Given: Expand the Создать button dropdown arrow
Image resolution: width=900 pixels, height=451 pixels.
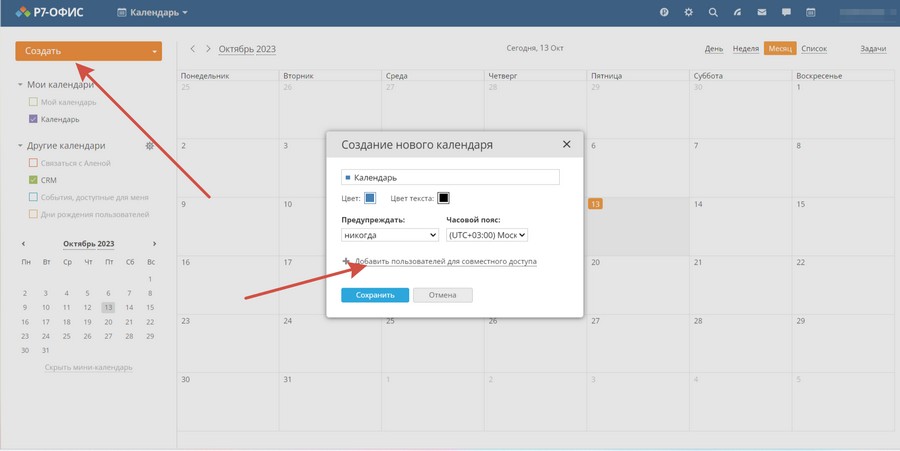Looking at the screenshot, I should [x=154, y=51].
